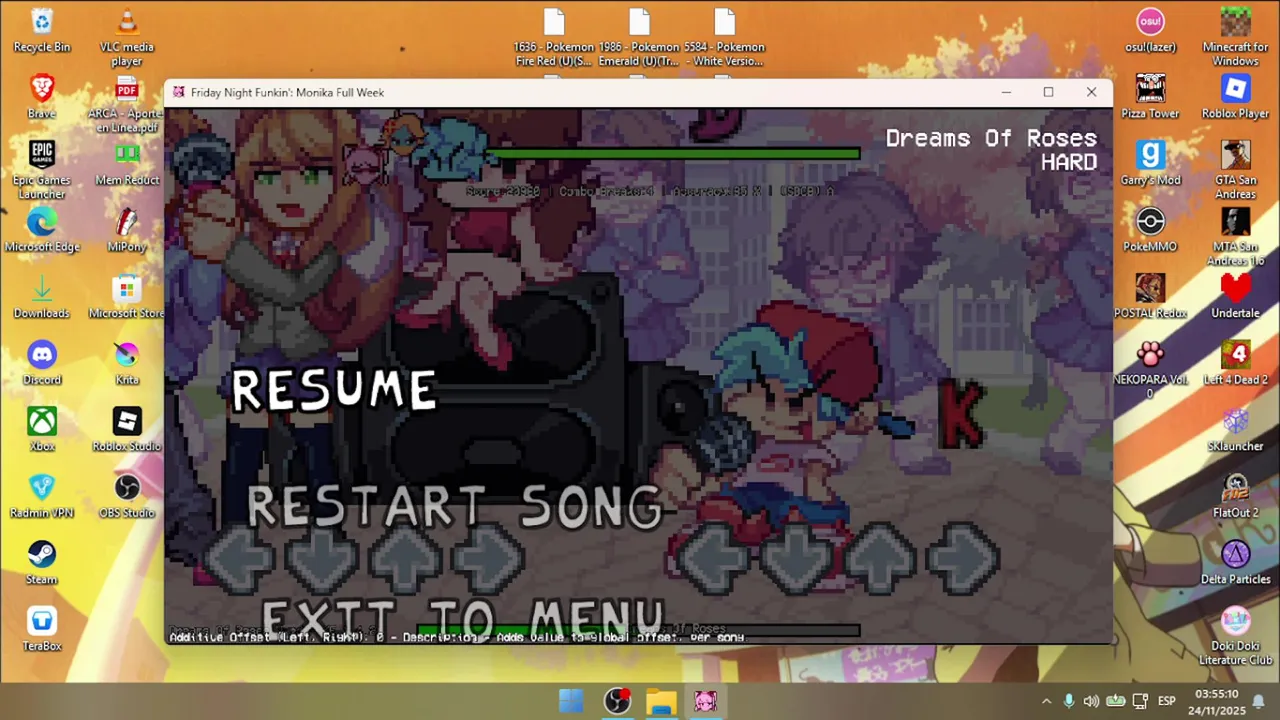Open notifications bell icon
1280x720 pixels.
tap(1258, 701)
